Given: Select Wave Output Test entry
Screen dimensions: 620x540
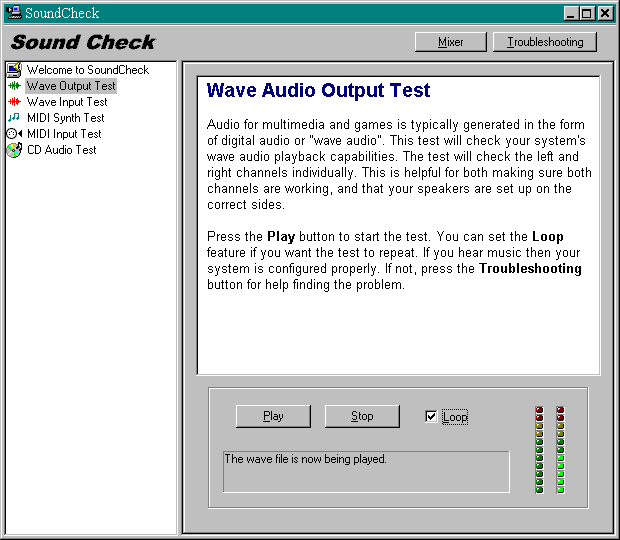Looking at the screenshot, I should 71,86.
